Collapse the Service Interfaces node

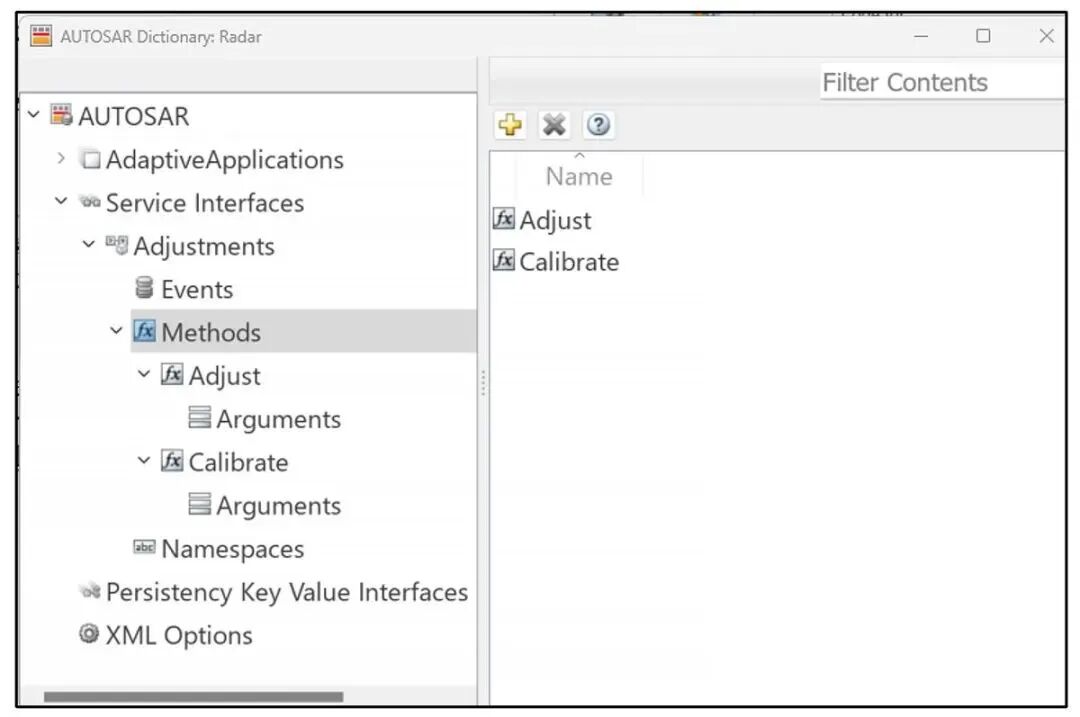pyautogui.click(x=61, y=201)
